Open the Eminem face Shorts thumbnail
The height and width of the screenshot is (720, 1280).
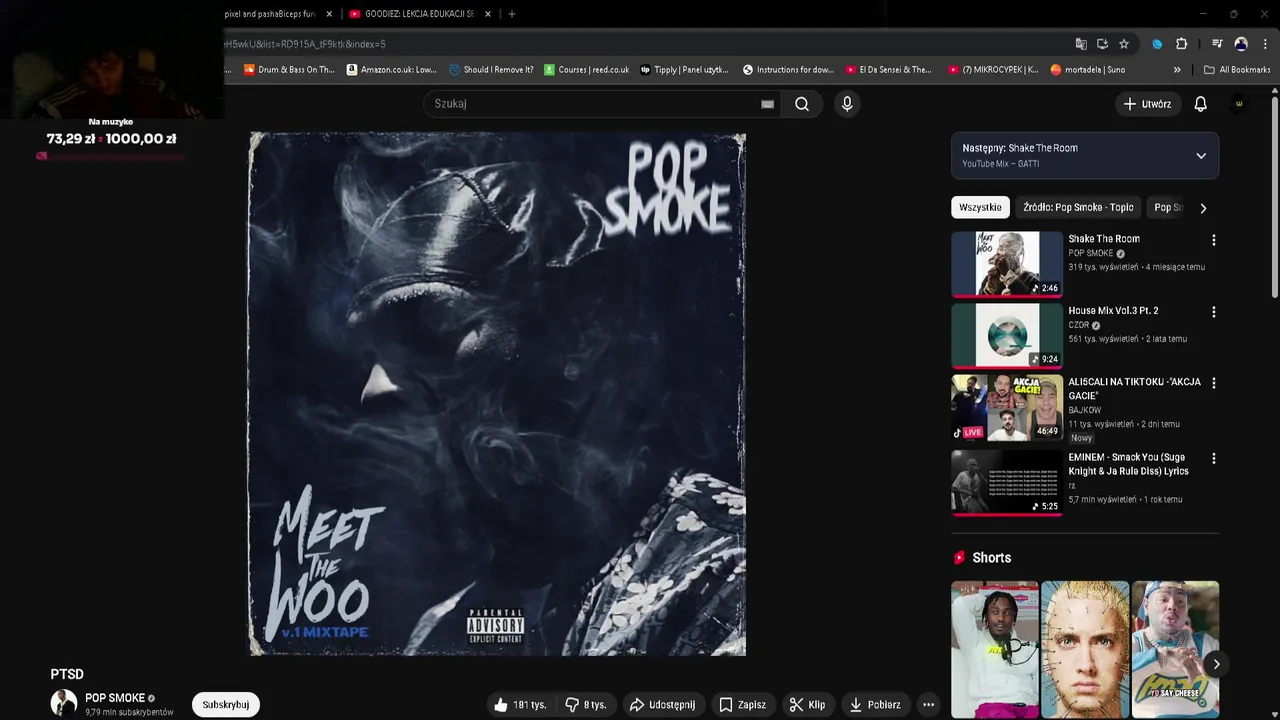tap(1085, 649)
